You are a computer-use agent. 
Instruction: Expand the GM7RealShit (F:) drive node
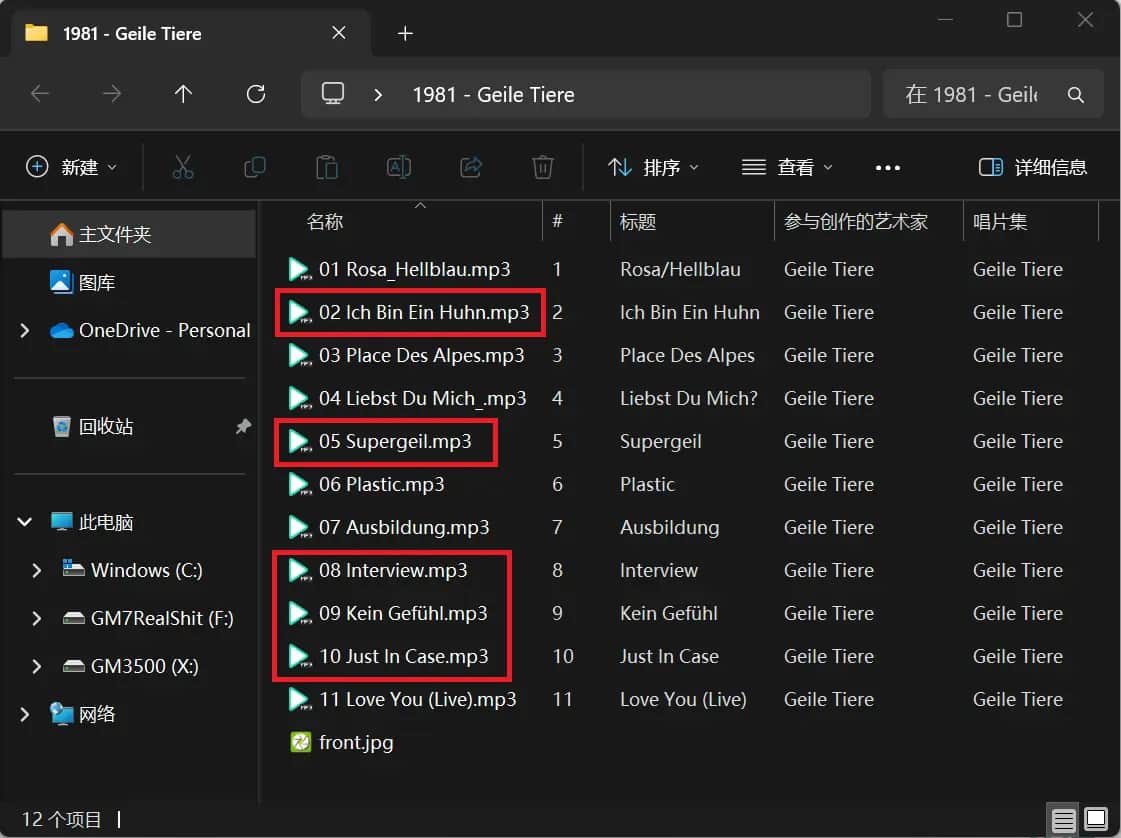37,618
